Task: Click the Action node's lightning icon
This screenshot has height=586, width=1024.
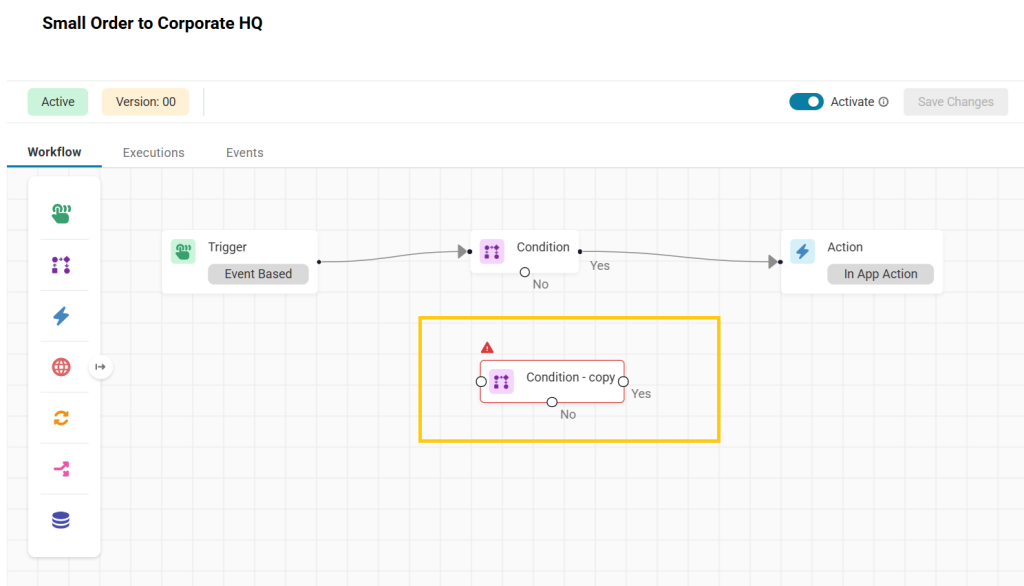Action: click(x=802, y=251)
